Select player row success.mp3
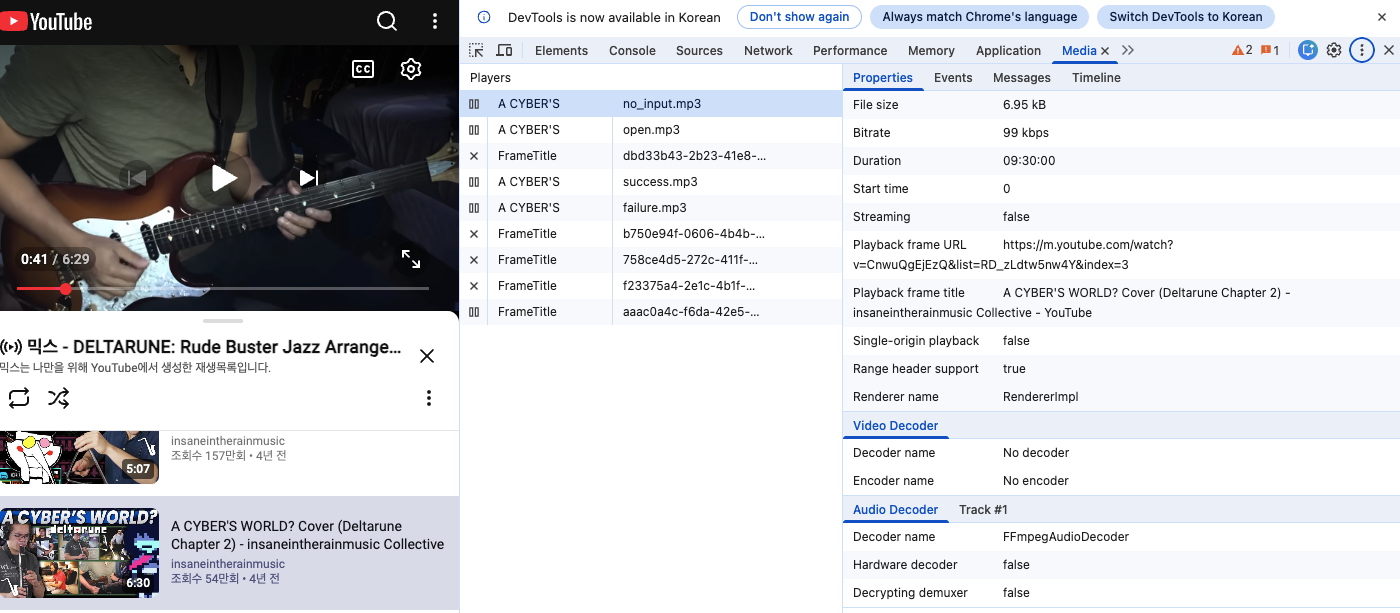This screenshot has width=1400, height=613. [x=651, y=182]
